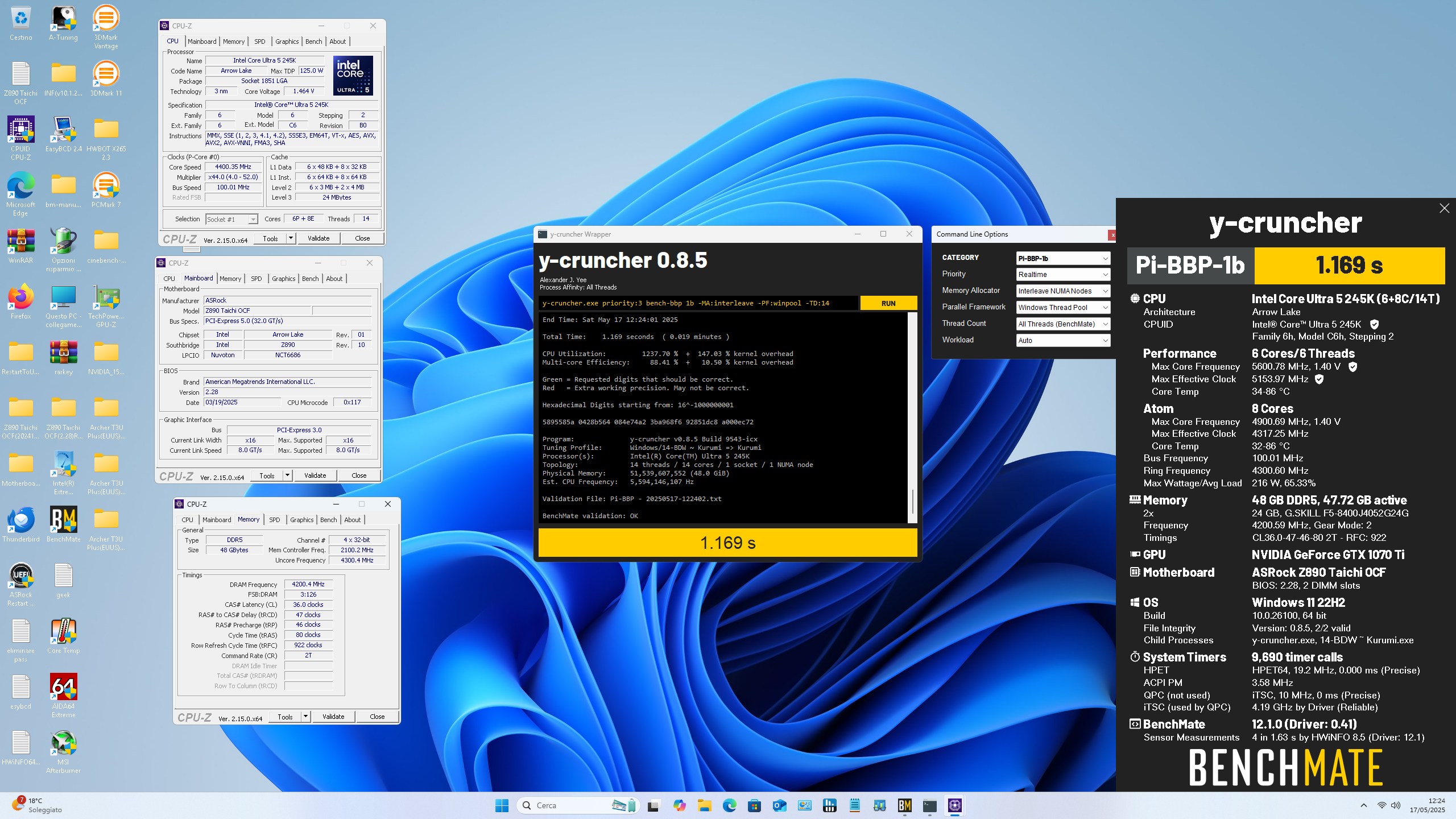Switch to Mainboard tab in top CPU-Z window

click(202, 42)
